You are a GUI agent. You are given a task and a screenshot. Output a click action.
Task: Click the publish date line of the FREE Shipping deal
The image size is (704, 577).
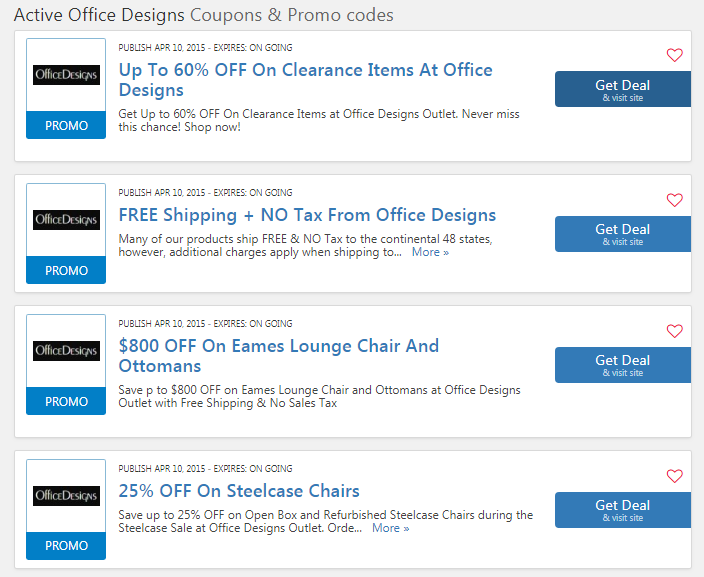(x=205, y=193)
